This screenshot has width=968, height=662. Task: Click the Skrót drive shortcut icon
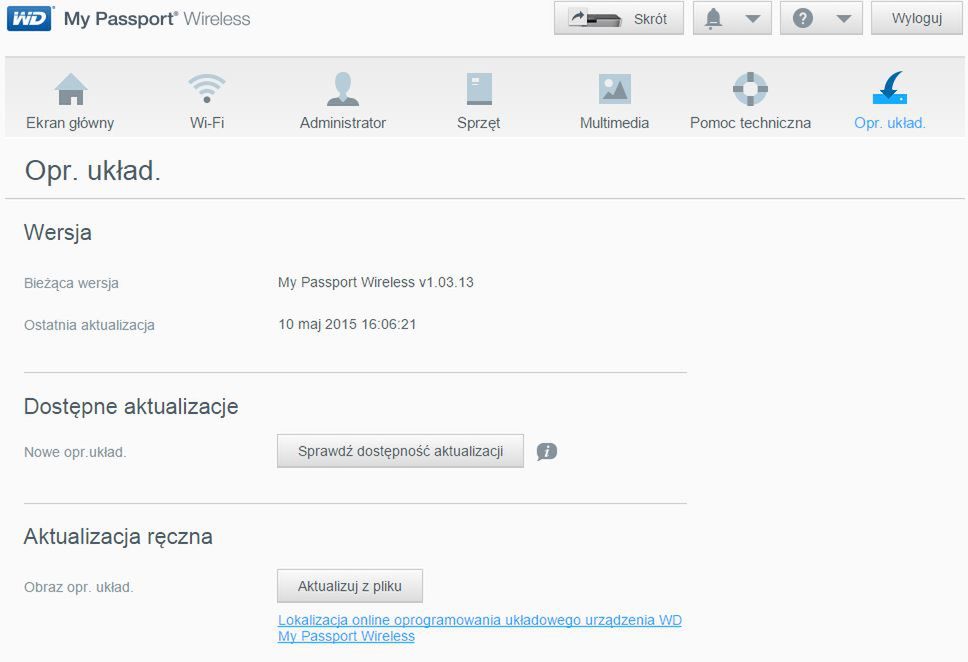(595, 19)
